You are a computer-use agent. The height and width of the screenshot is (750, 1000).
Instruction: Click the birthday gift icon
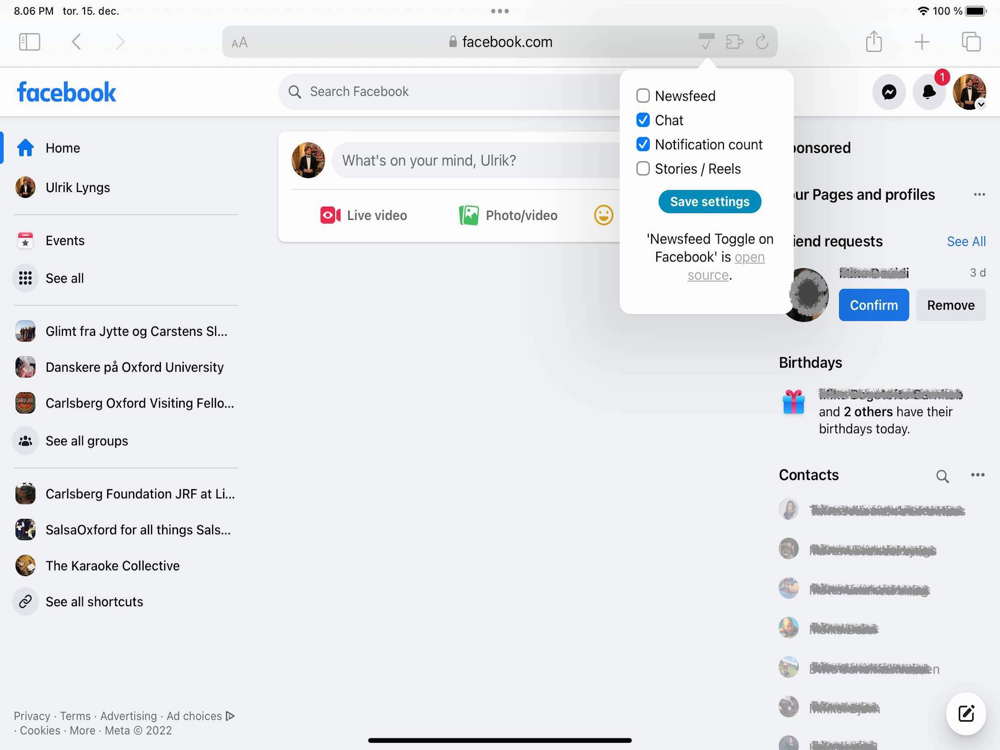(793, 402)
